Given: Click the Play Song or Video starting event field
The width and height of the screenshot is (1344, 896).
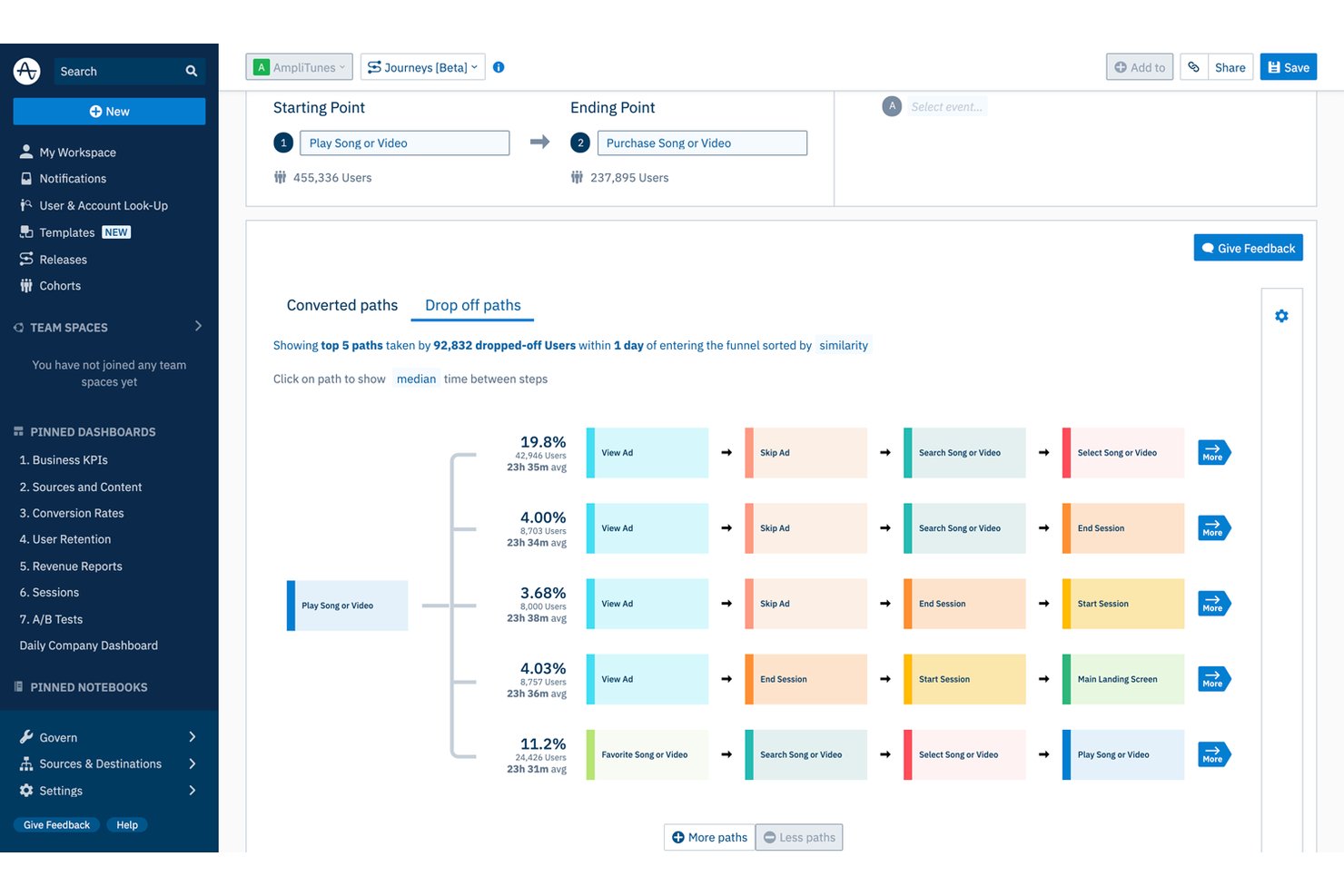Looking at the screenshot, I should pos(405,143).
